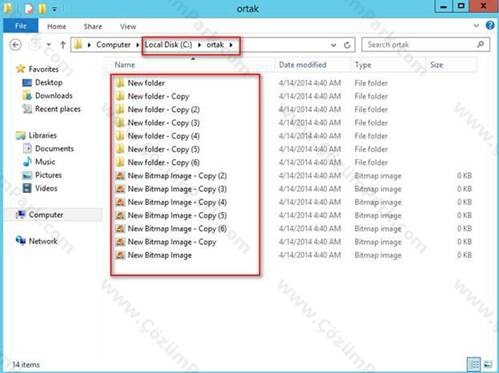
Task: Open Downloads in the navigation pane
Action: coord(54,96)
